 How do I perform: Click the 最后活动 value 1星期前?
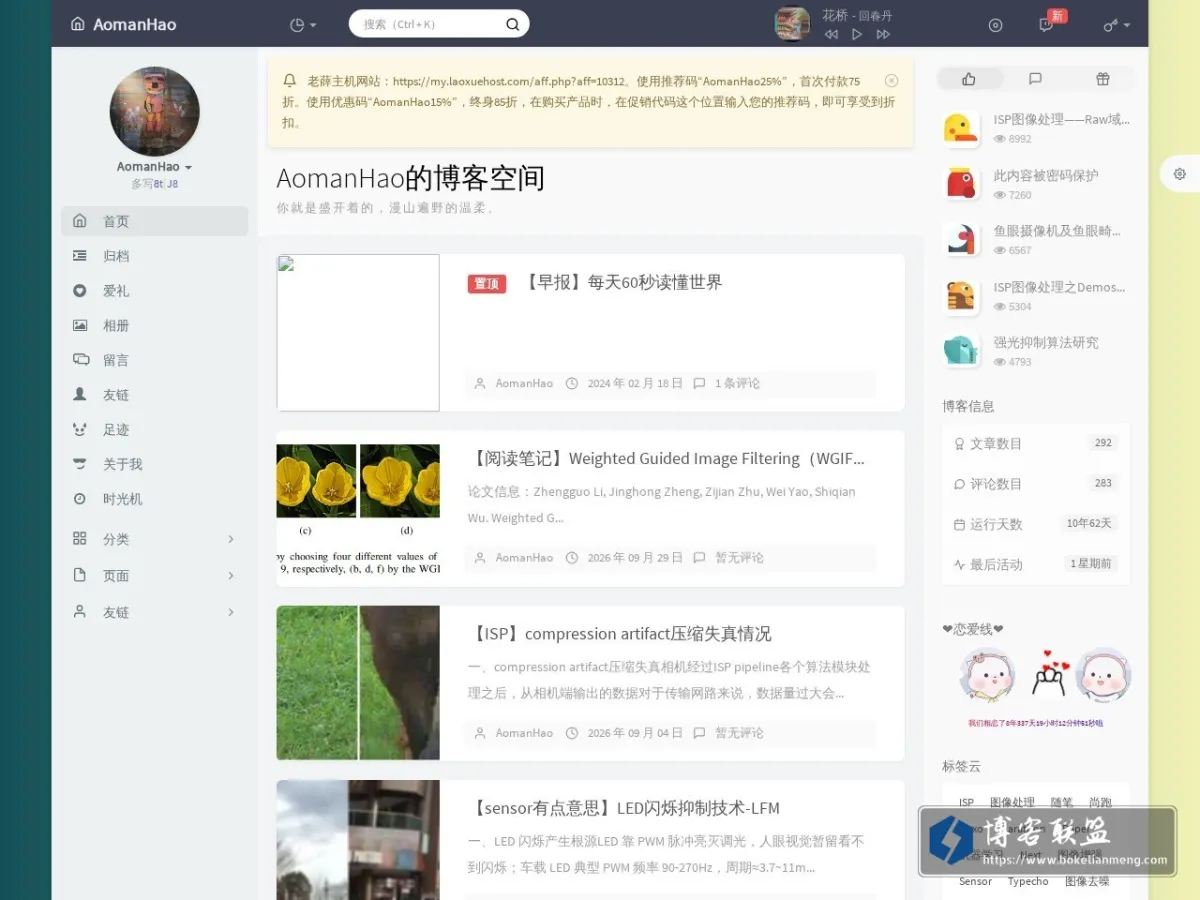[1091, 564]
